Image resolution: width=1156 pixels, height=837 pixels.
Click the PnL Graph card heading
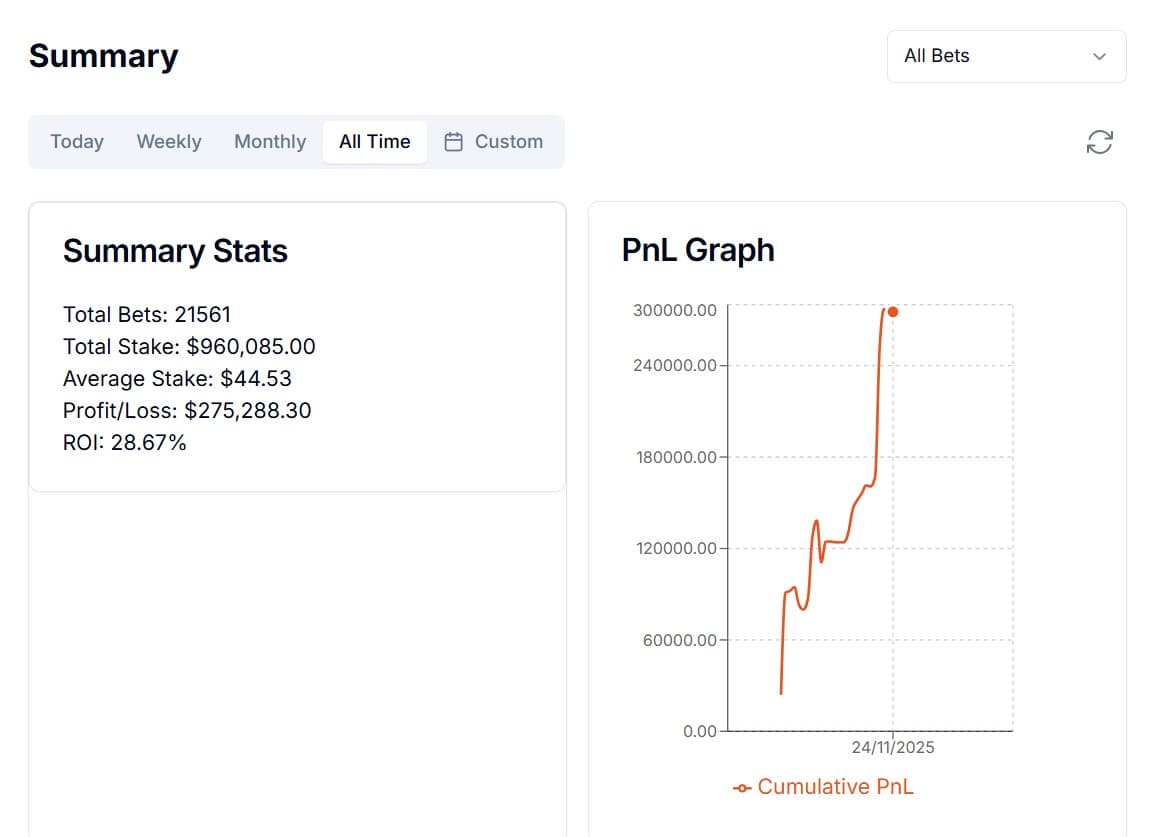point(698,250)
